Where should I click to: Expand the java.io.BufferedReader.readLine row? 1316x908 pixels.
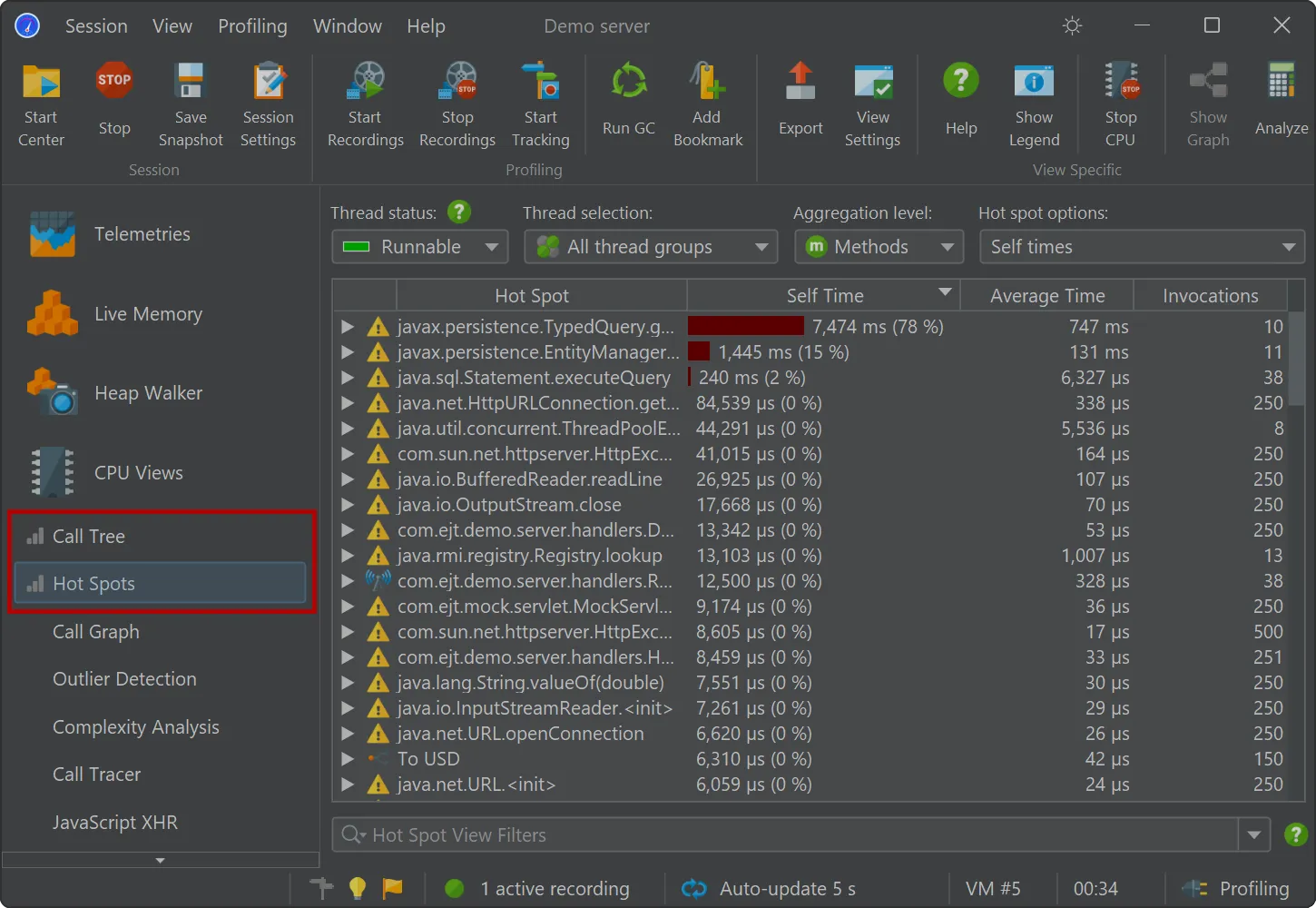pos(348,479)
